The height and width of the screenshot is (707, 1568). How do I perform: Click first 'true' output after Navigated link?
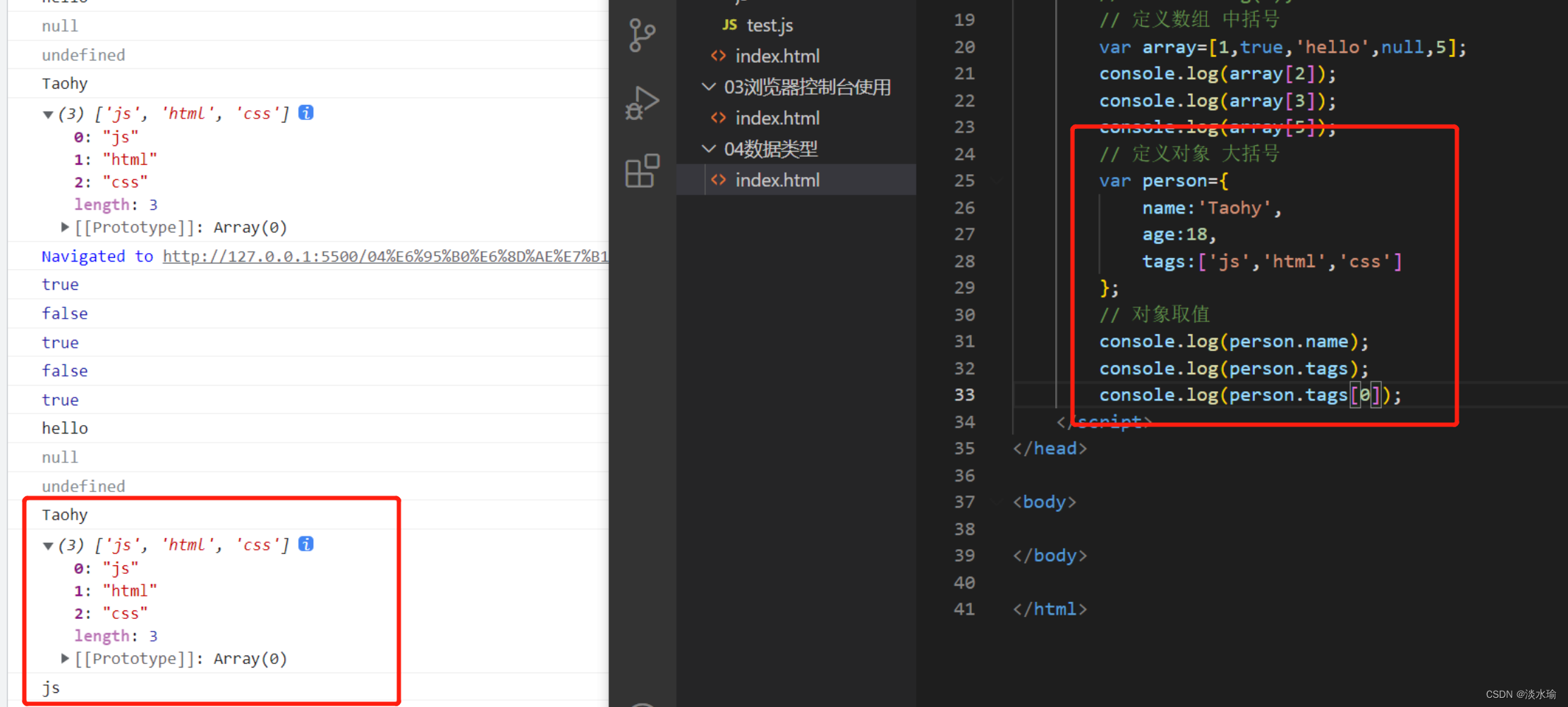point(60,285)
